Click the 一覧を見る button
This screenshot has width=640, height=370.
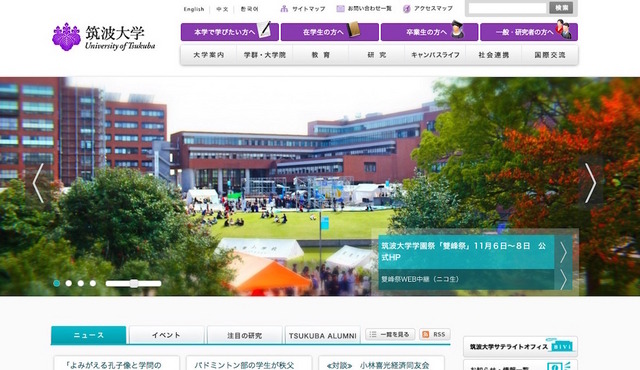click(x=390, y=335)
